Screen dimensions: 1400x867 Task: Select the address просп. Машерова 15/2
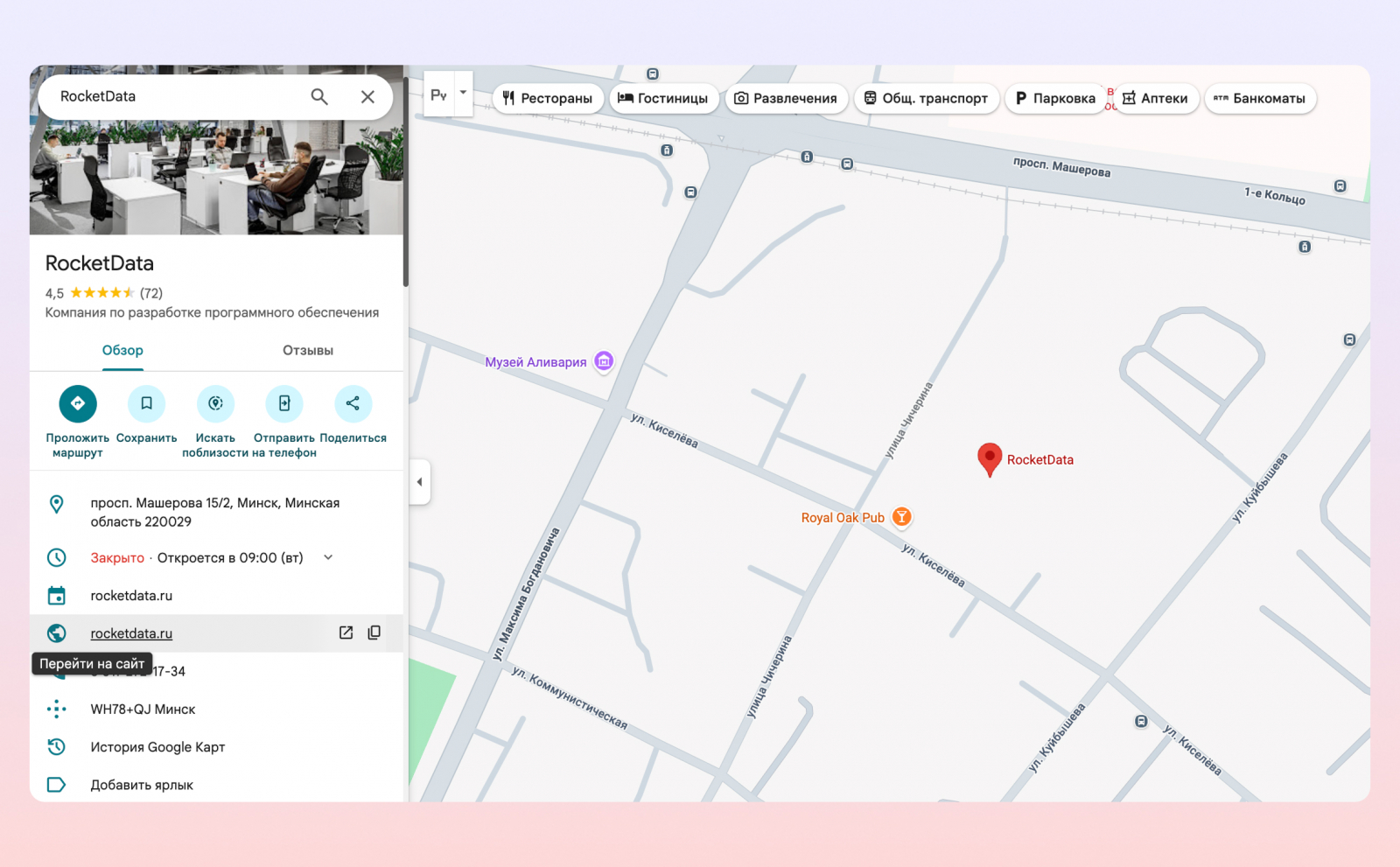point(215,513)
